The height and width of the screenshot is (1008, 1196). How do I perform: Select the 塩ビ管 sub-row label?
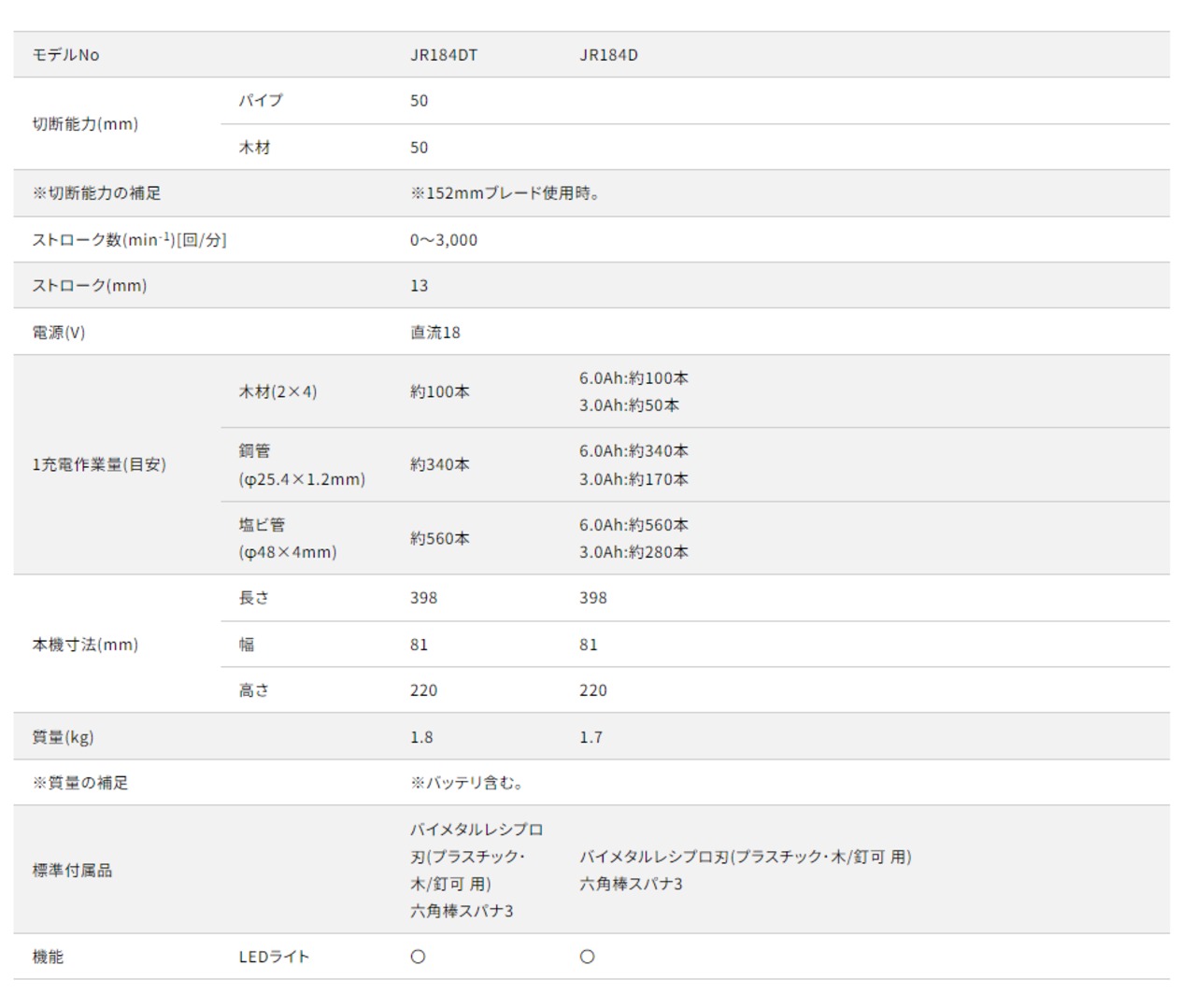click(x=262, y=525)
